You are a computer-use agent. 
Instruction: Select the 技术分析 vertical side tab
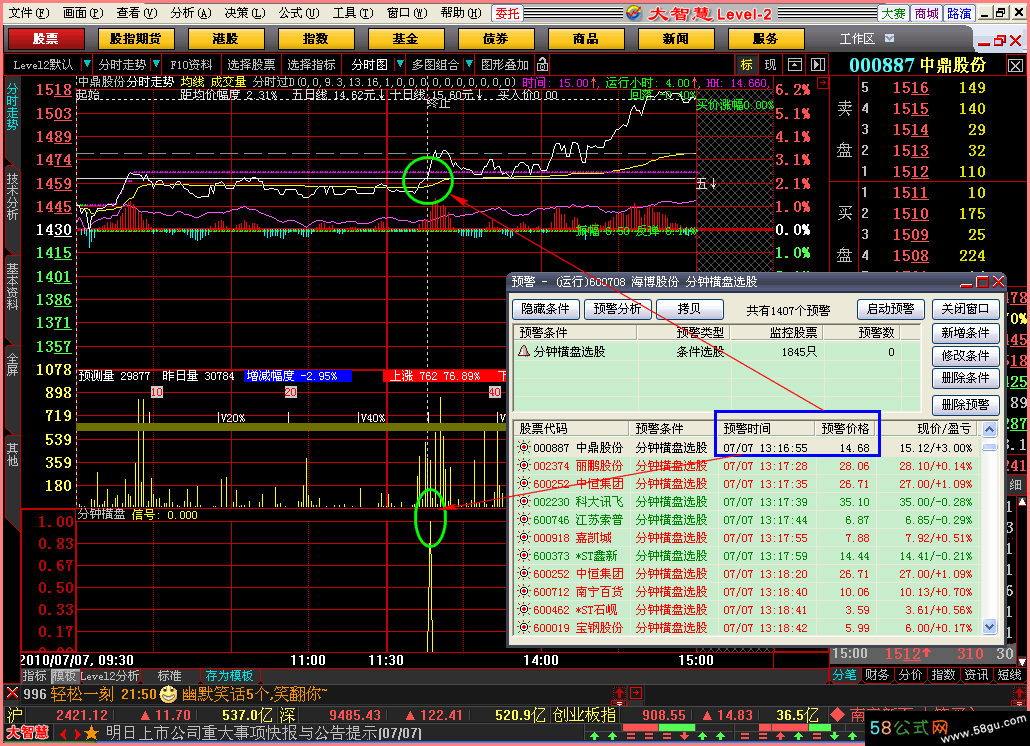(12, 196)
